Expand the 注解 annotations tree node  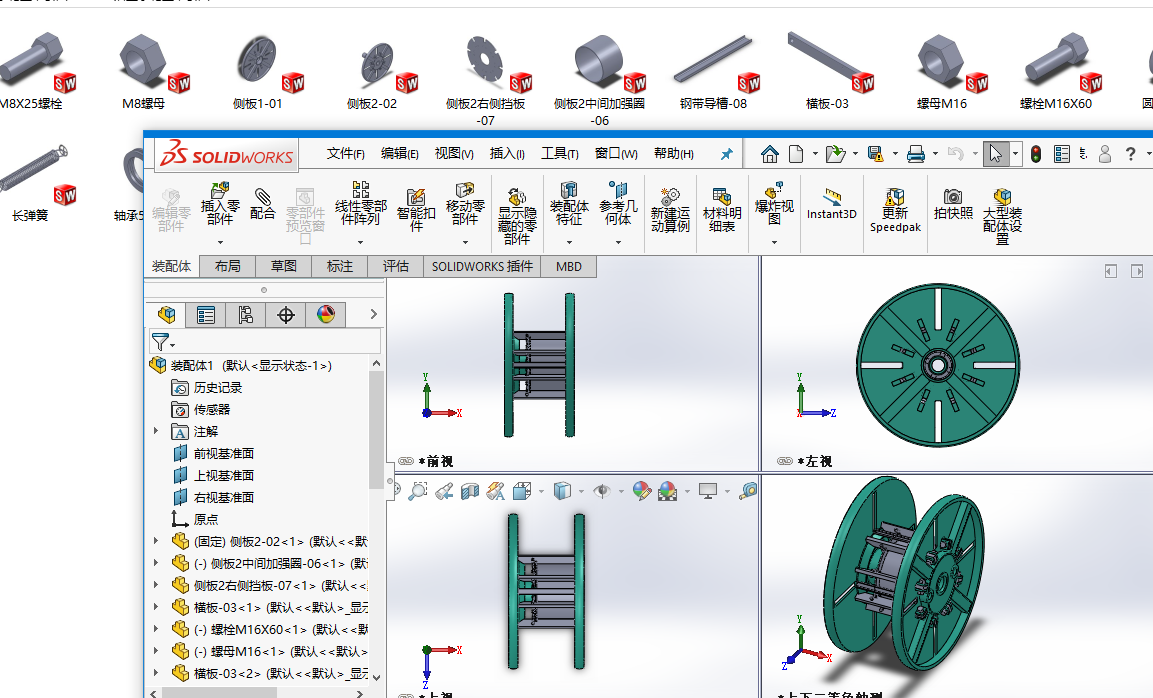pos(156,431)
